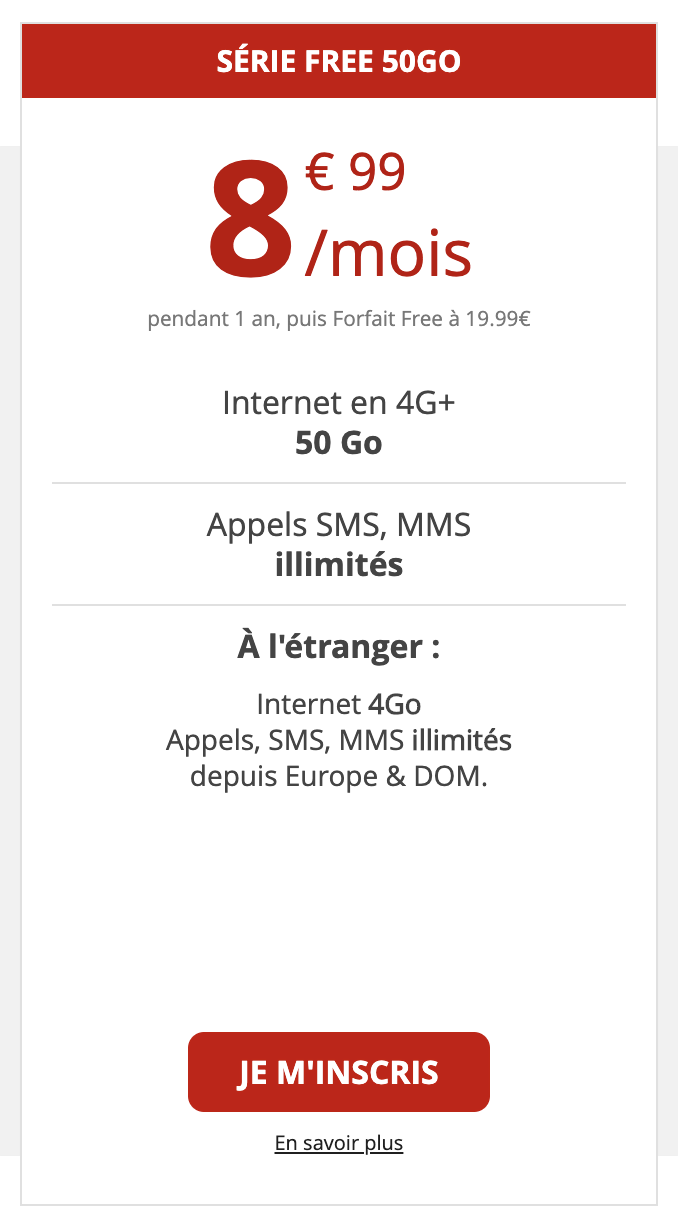678x1220 pixels.
Task: Click the JE M'INSCRIS button
Action: 338,1071
